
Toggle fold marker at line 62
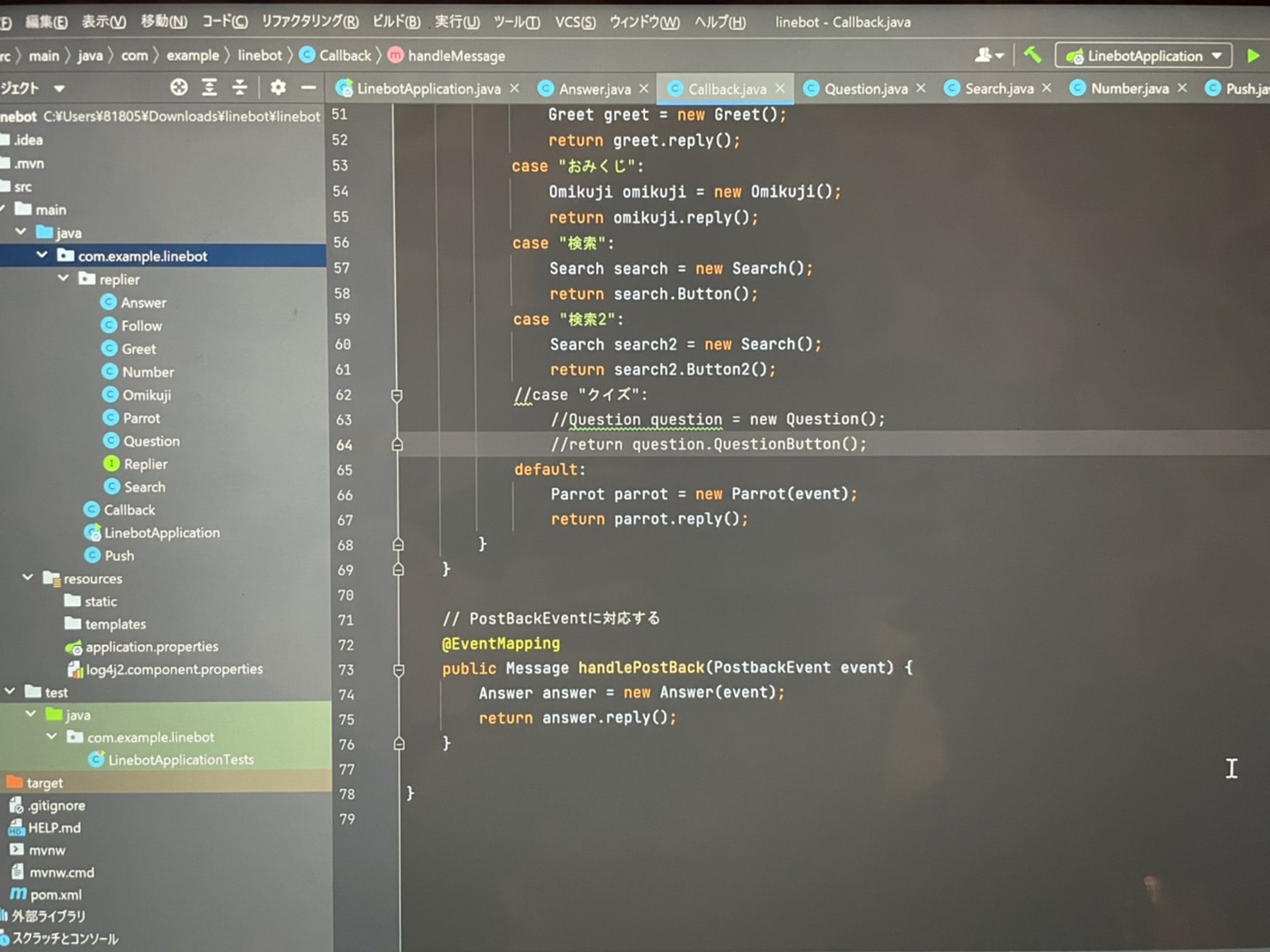(x=397, y=395)
